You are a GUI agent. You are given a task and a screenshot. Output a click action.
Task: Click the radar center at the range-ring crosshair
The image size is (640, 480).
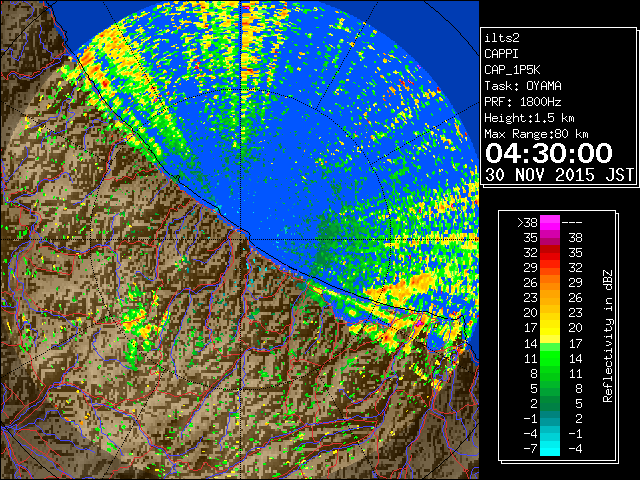click(x=241, y=239)
